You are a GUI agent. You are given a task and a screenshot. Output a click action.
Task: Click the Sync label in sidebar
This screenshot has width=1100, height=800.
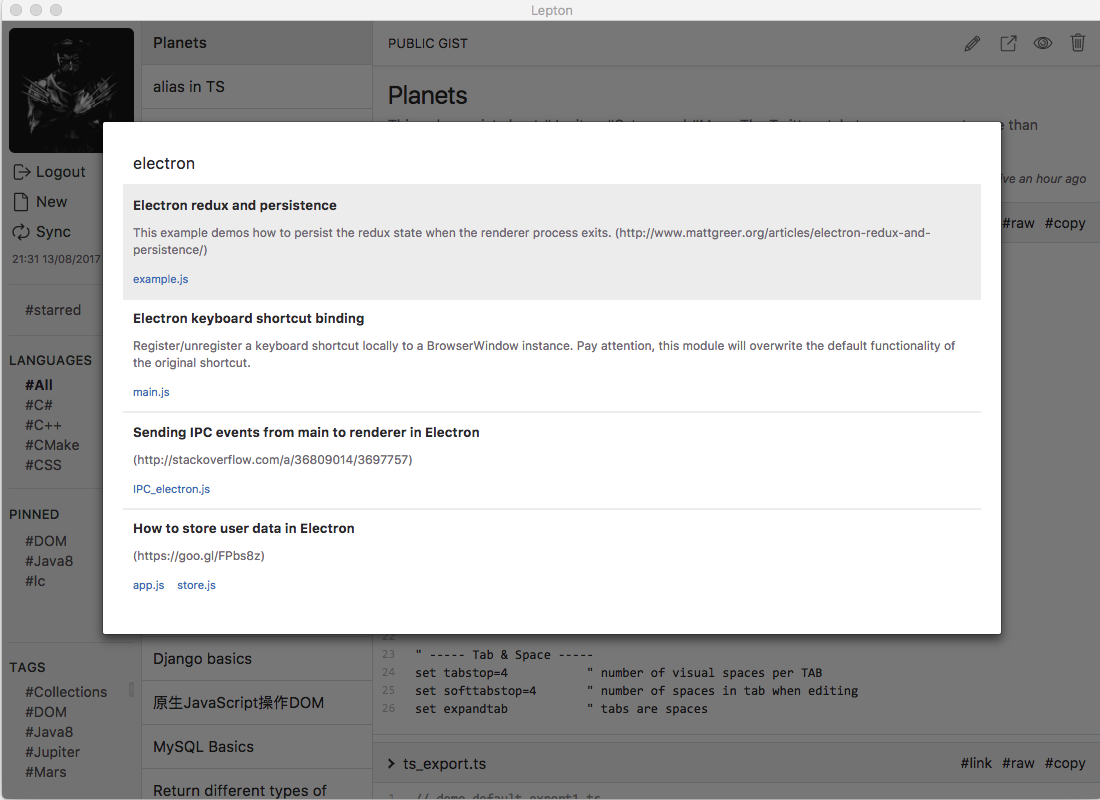53,232
